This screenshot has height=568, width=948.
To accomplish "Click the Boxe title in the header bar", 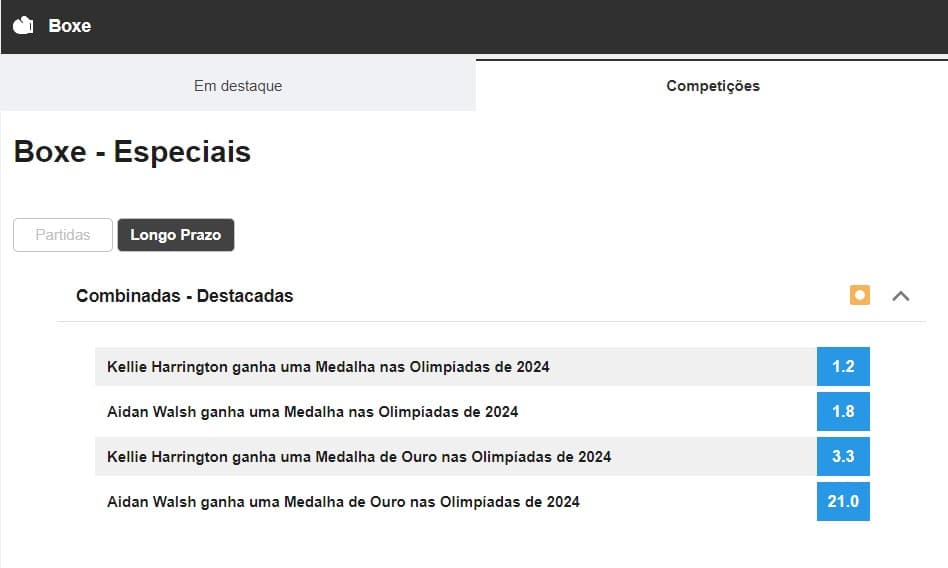I will tap(70, 26).
